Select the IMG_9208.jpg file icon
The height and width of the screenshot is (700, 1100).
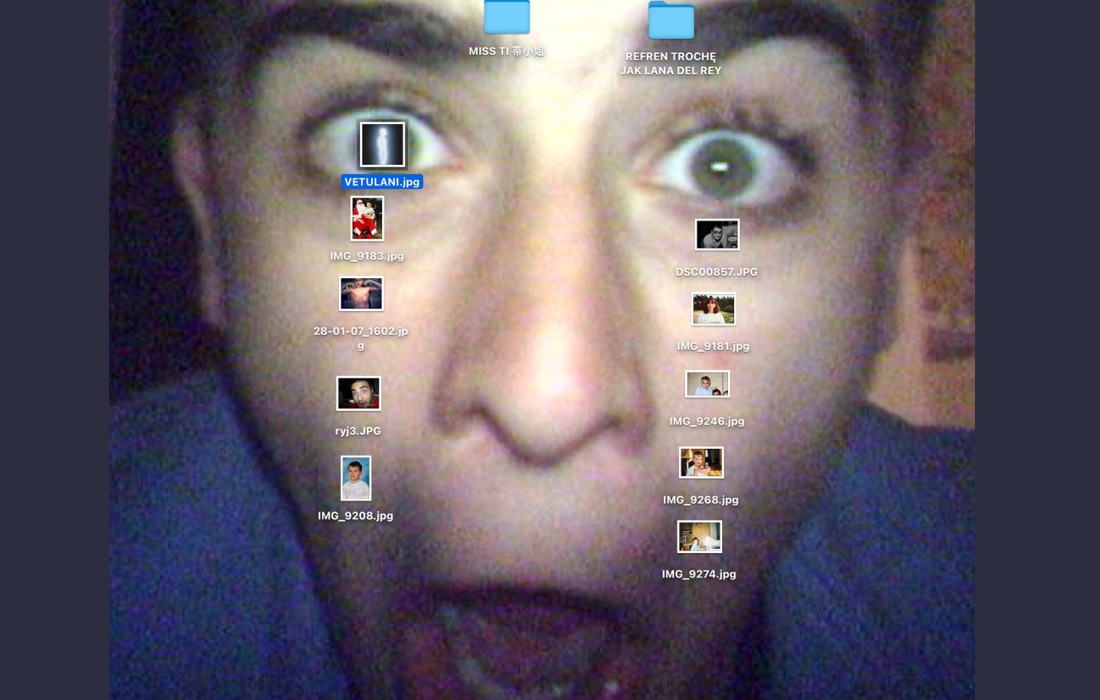point(356,478)
